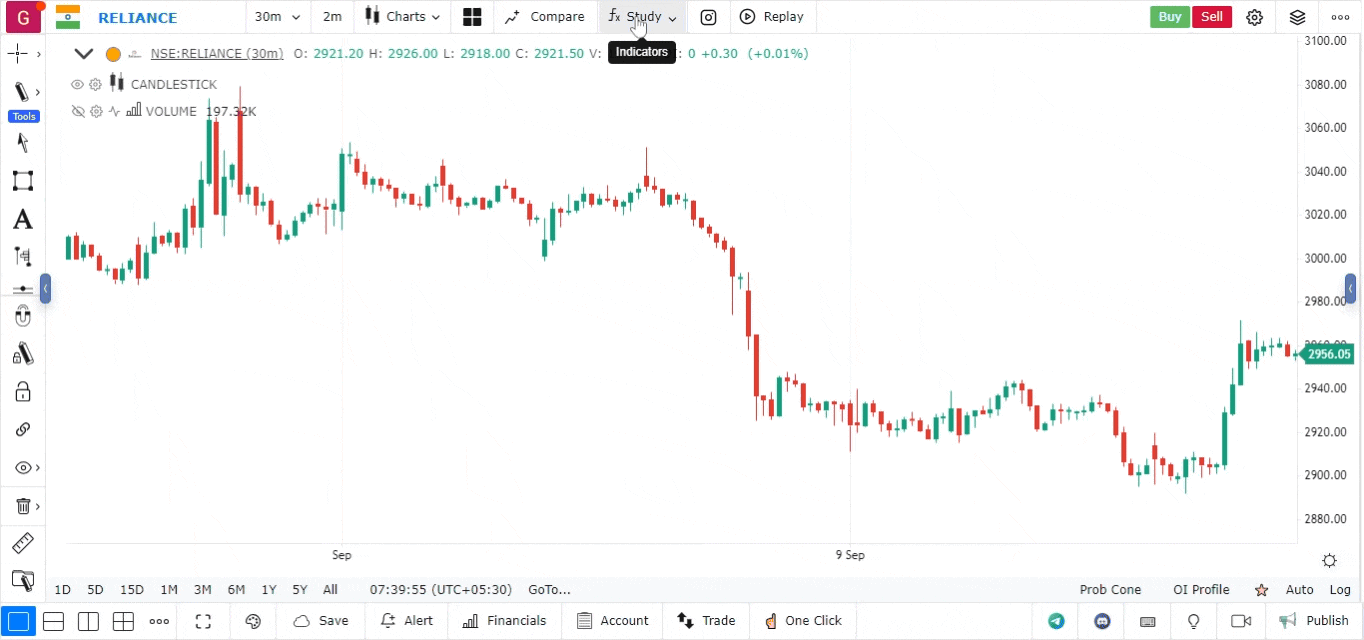Open the 30m interval dropdown
Viewport: 1364px width, 640px height.
point(277,17)
